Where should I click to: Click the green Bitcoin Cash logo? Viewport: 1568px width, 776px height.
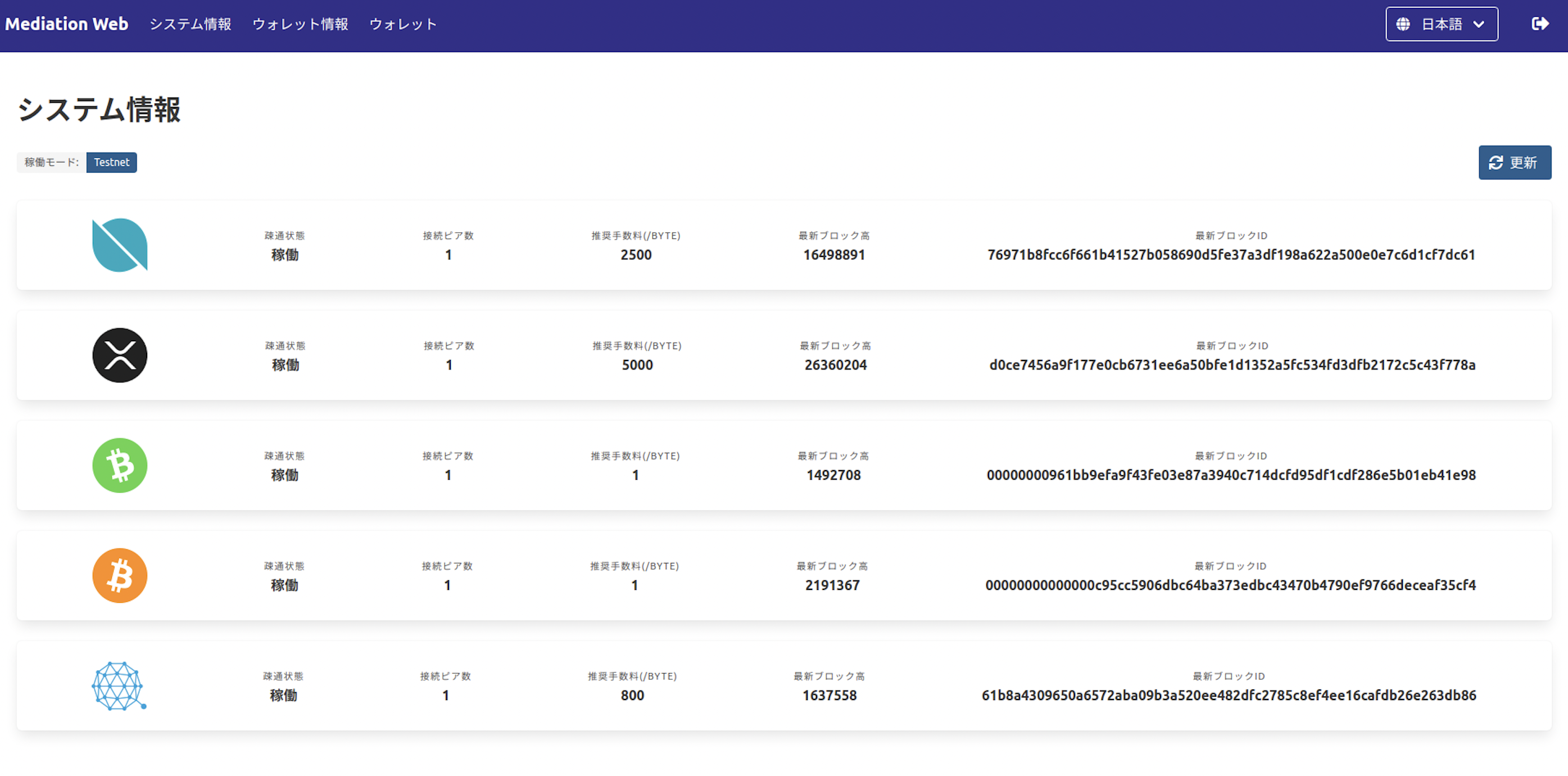(x=119, y=466)
